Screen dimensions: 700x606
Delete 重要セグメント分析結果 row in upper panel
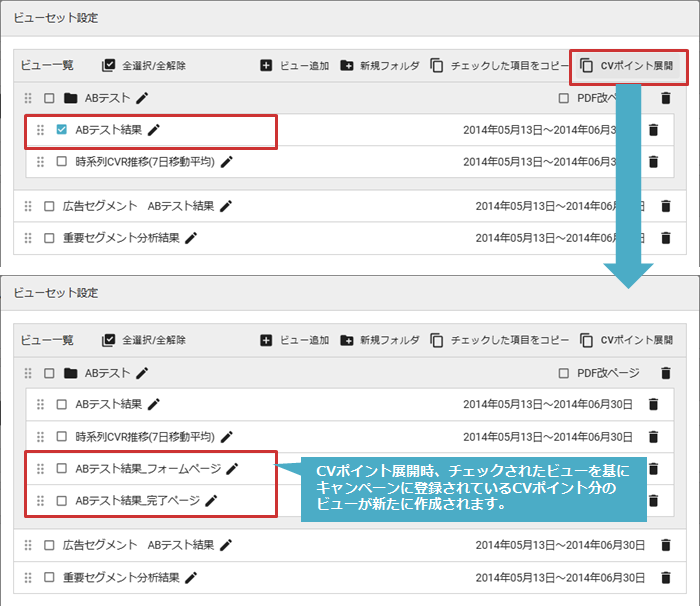point(666,238)
